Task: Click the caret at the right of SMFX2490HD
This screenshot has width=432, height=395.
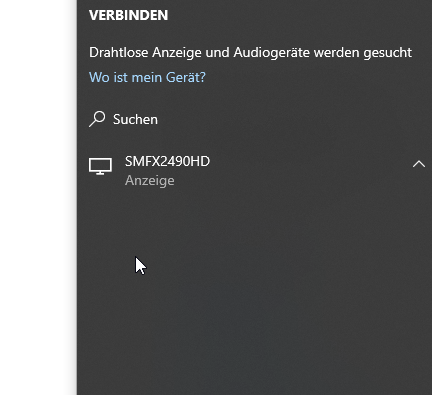Action: click(x=419, y=164)
